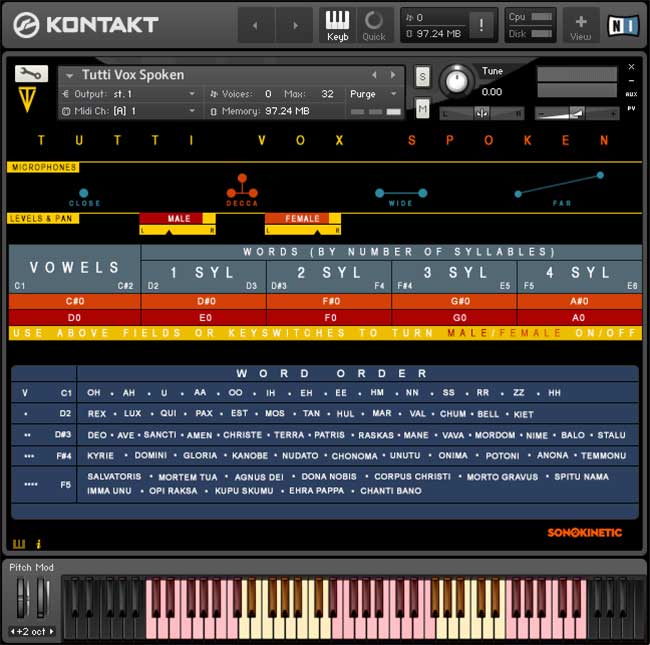Open the info i icon
Image resolution: width=650 pixels, height=645 pixels.
coord(39,544)
